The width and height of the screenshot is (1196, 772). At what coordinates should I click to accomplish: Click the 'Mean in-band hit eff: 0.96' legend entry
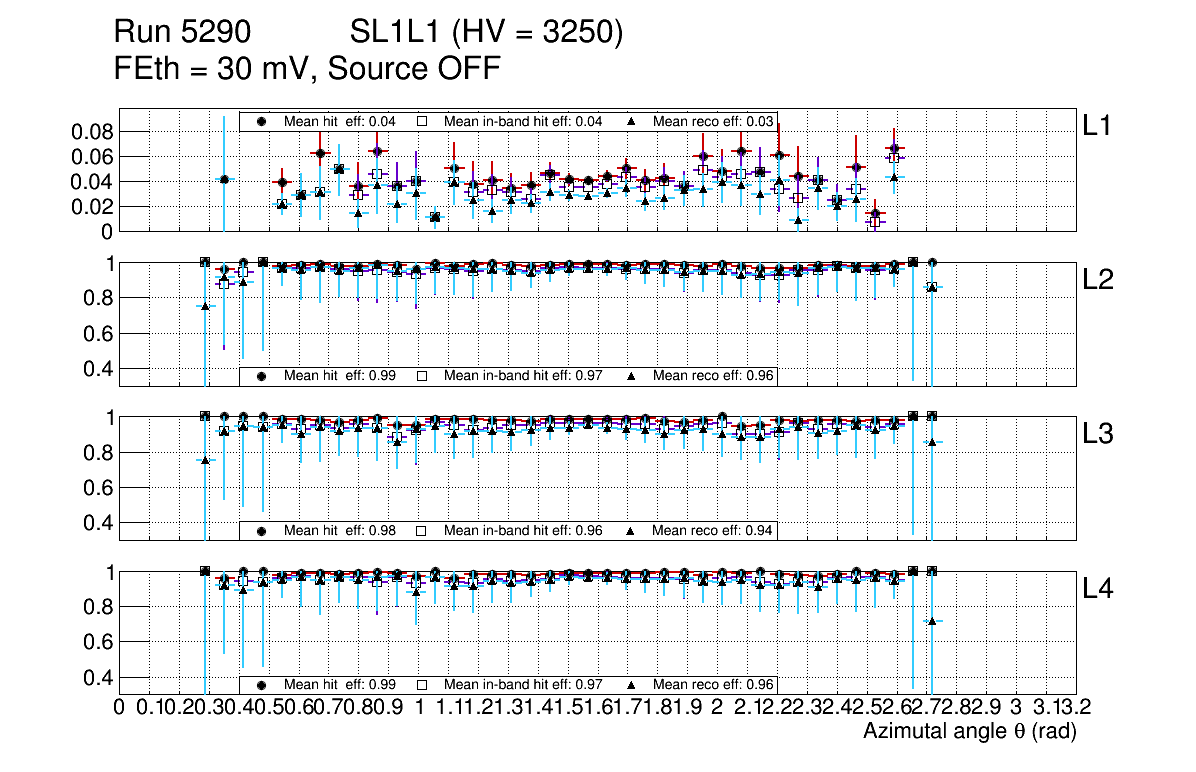(523, 530)
